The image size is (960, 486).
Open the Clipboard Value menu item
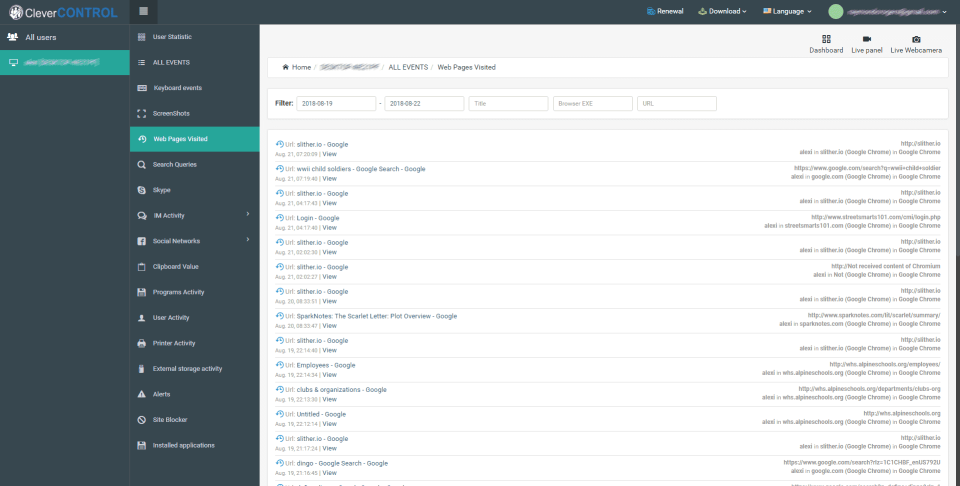click(195, 267)
